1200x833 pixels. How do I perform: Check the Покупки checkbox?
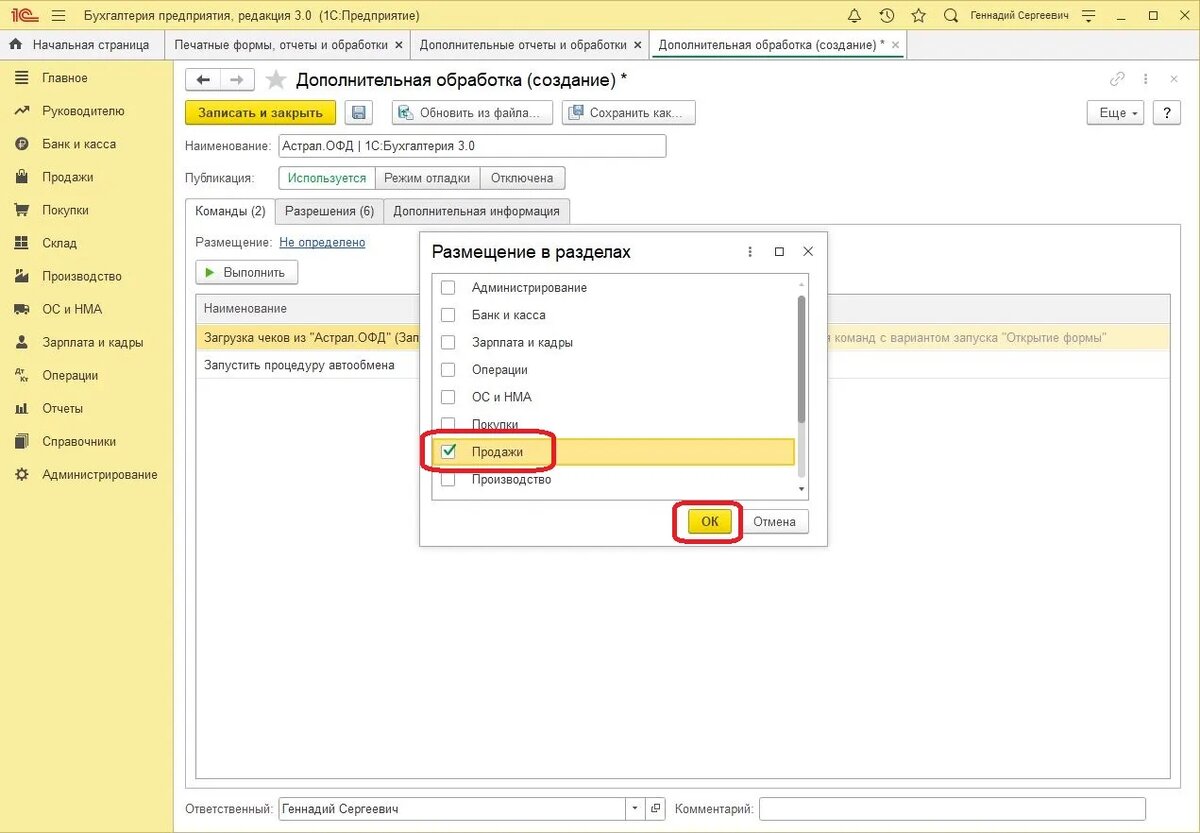pyautogui.click(x=448, y=424)
